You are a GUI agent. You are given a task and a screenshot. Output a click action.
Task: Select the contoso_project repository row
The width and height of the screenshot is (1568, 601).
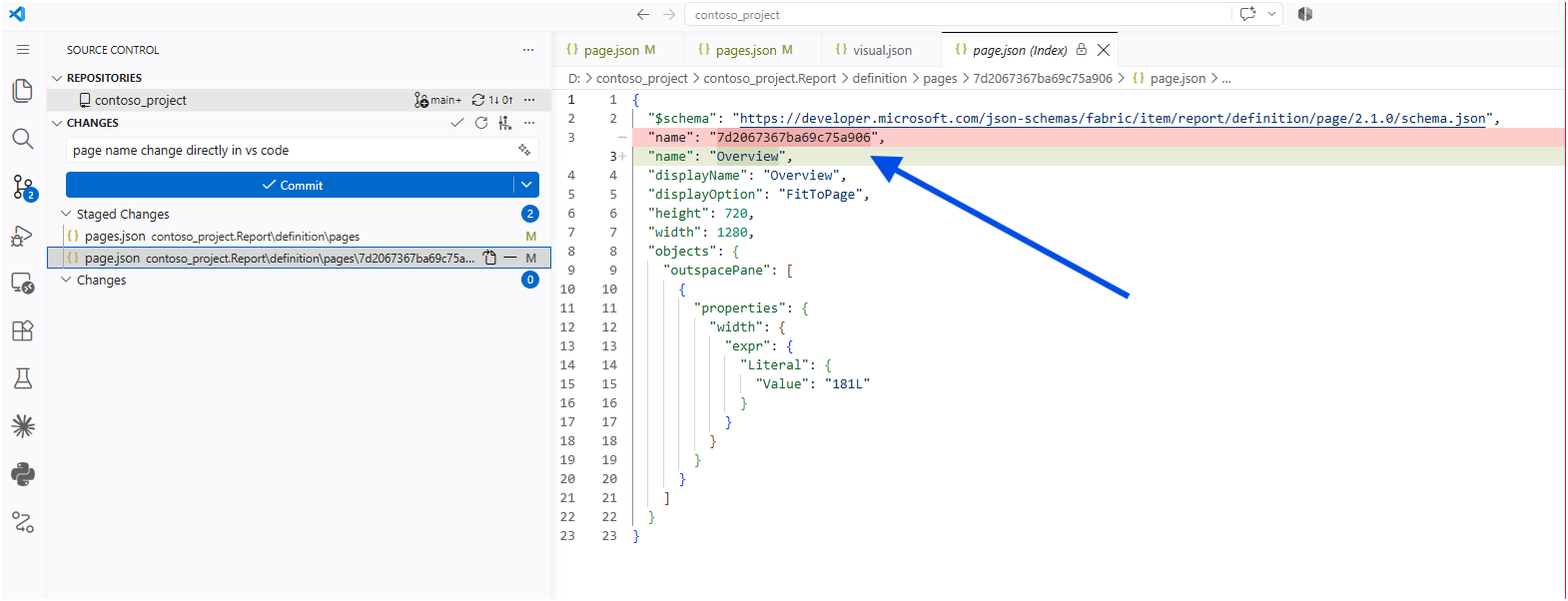[x=300, y=100]
